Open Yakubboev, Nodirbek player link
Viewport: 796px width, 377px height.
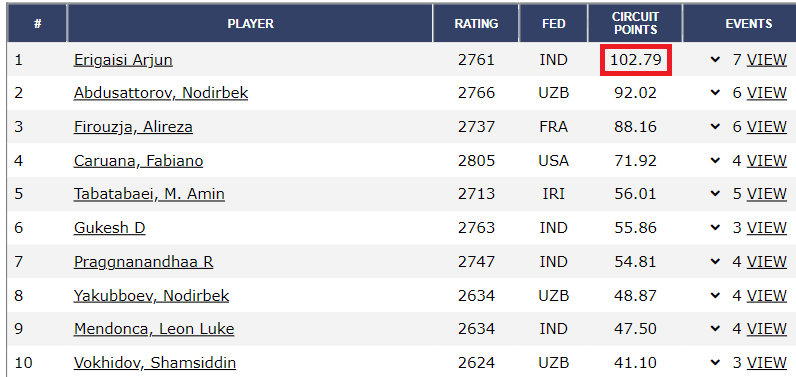click(x=151, y=295)
